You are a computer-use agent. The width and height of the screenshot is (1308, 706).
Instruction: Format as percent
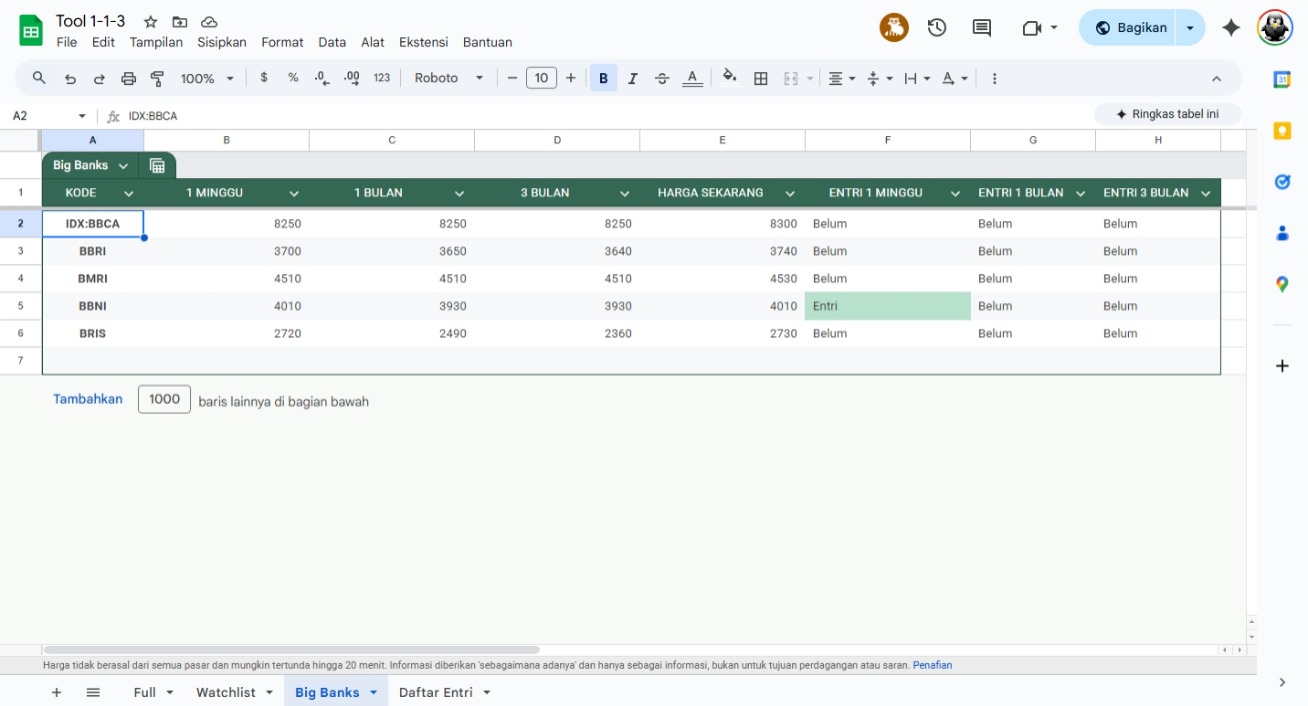[x=293, y=78]
